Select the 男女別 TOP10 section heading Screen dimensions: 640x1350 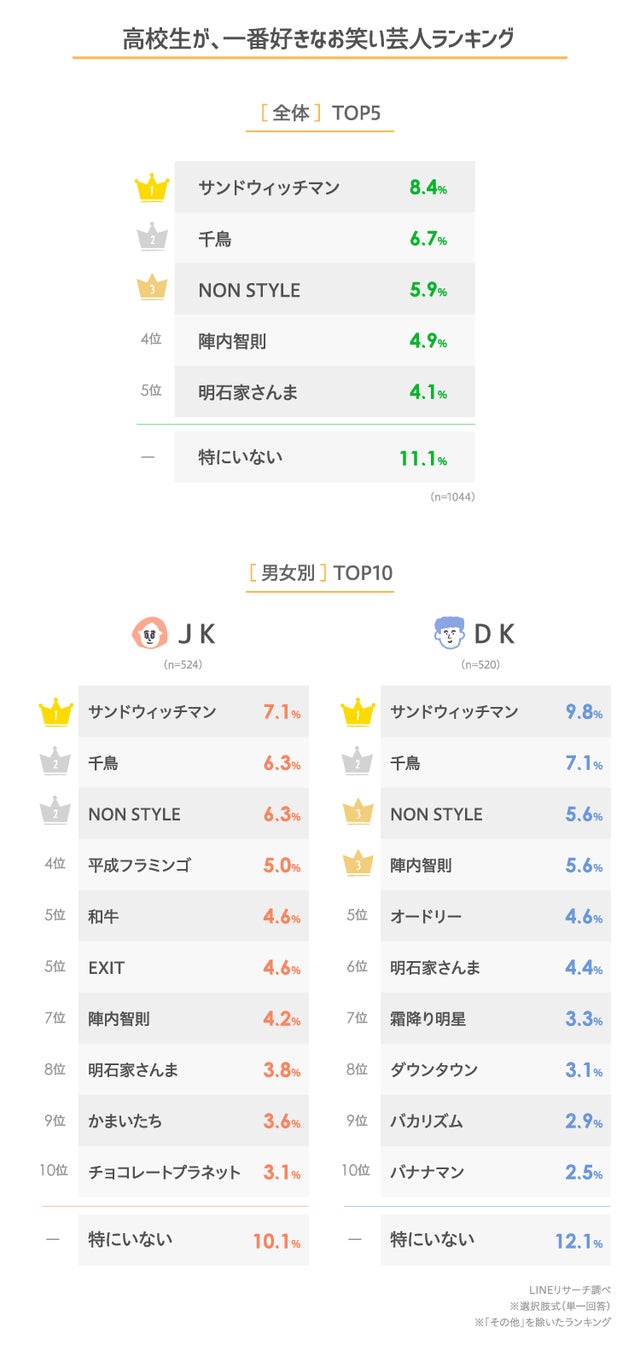click(320, 573)
